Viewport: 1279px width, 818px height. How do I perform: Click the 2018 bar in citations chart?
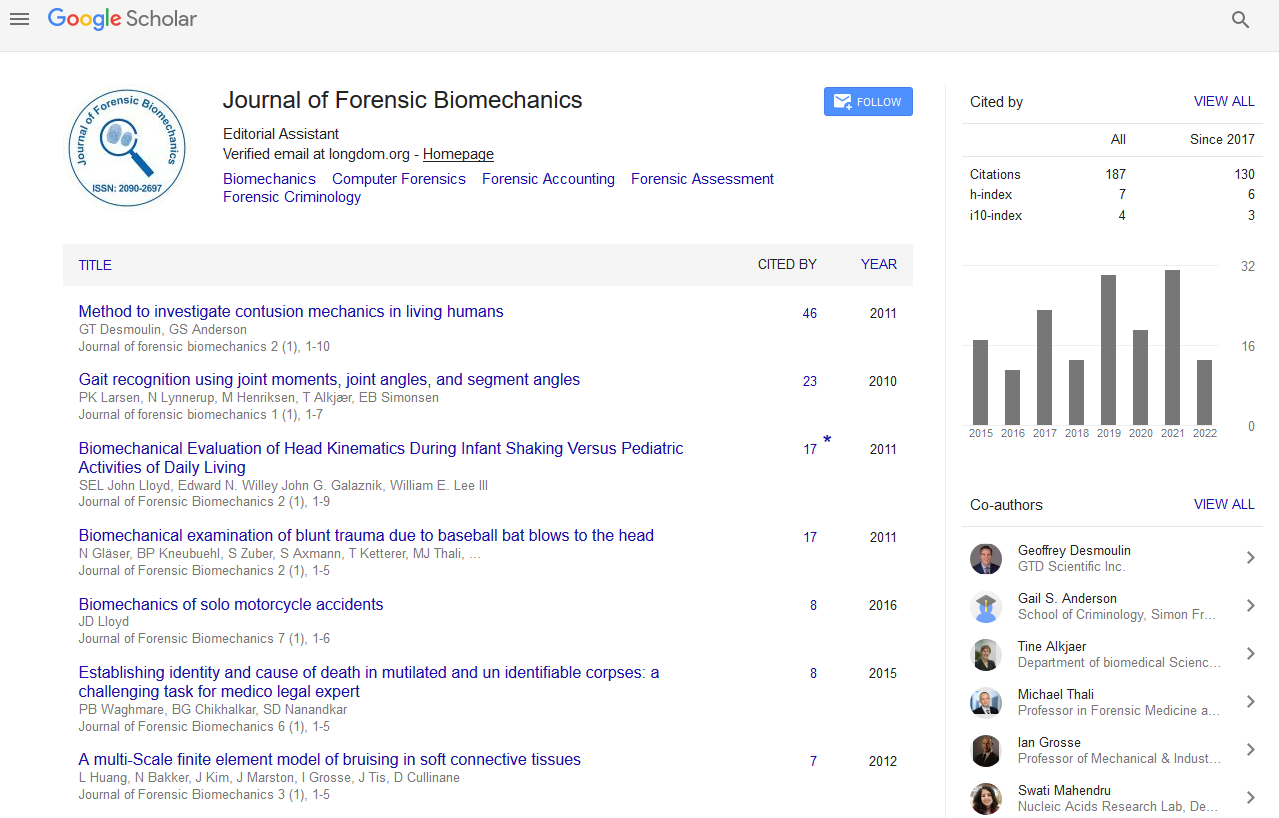1076,393
